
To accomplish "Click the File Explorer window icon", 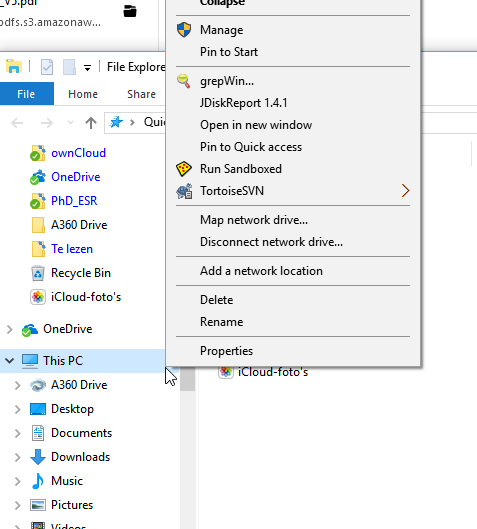I will (14, 66).
